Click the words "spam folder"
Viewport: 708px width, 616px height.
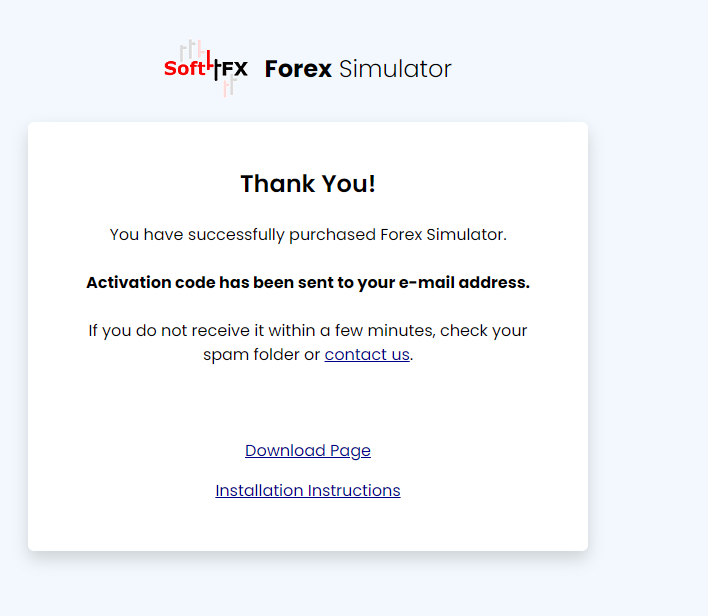coord(250,354)
